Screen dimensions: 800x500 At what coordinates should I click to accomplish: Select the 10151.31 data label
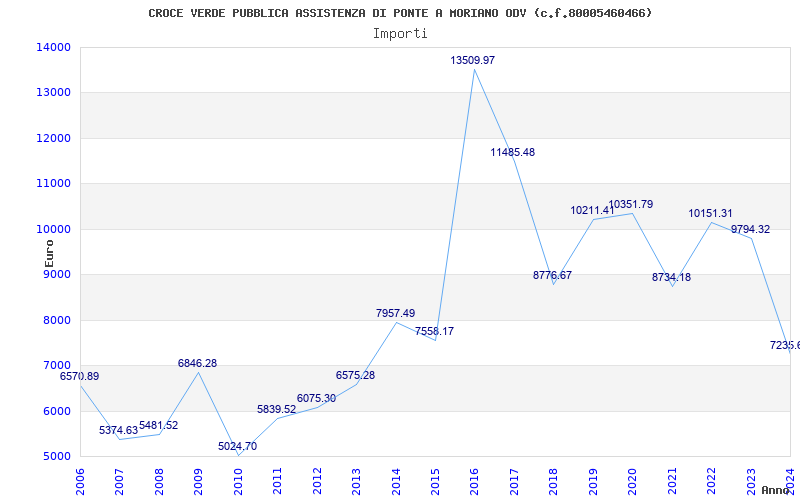[710, 214]
